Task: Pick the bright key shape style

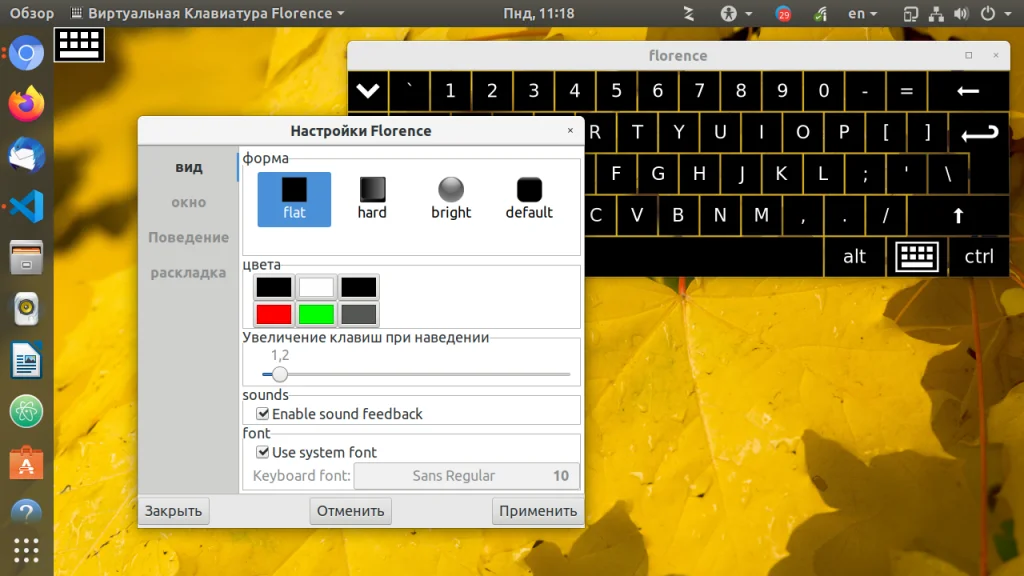Action: pyautogui.click(x=451, y=199)
